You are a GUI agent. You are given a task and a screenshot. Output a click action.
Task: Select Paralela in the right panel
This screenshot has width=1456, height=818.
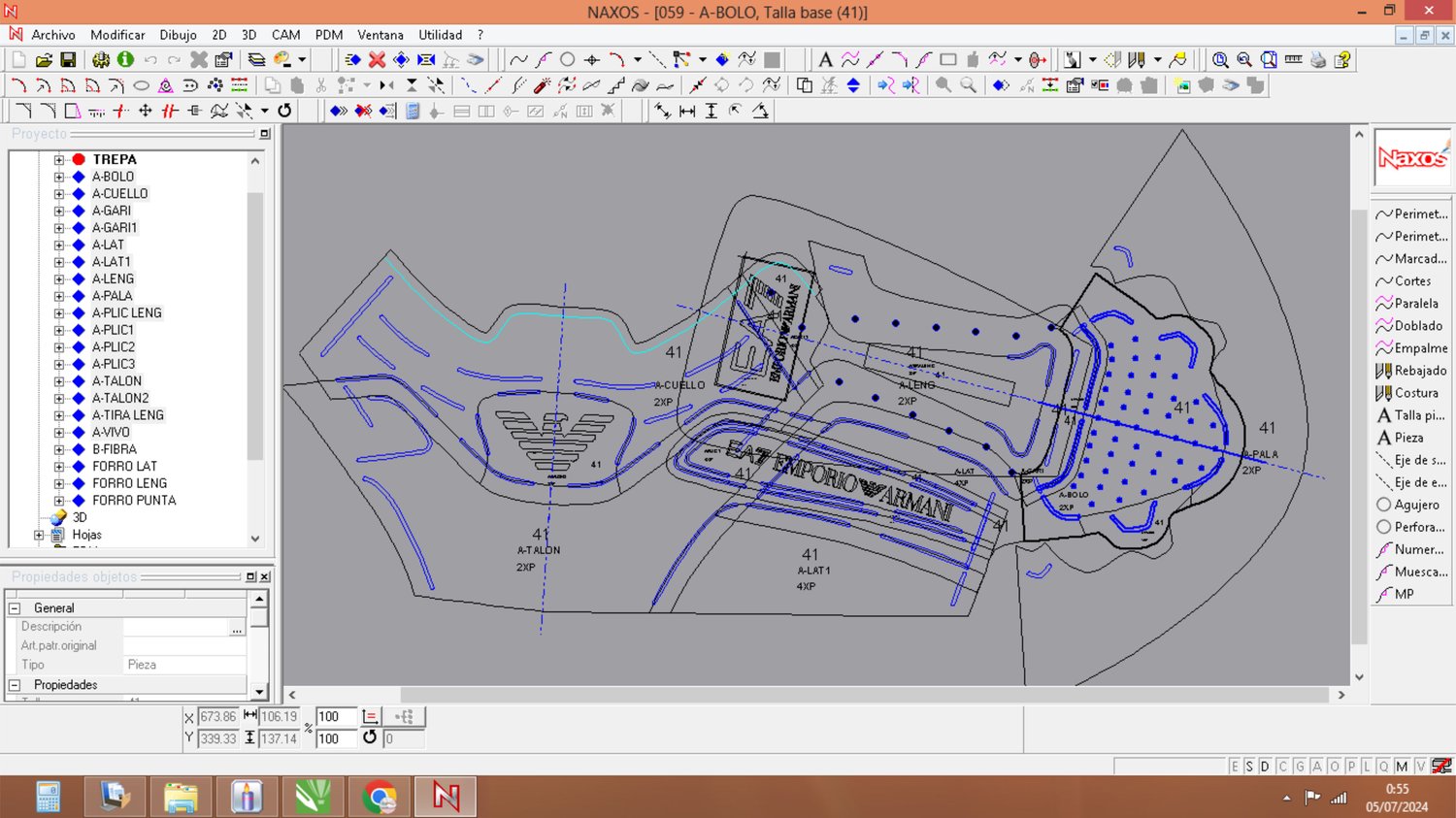(x=1407, y=304)
